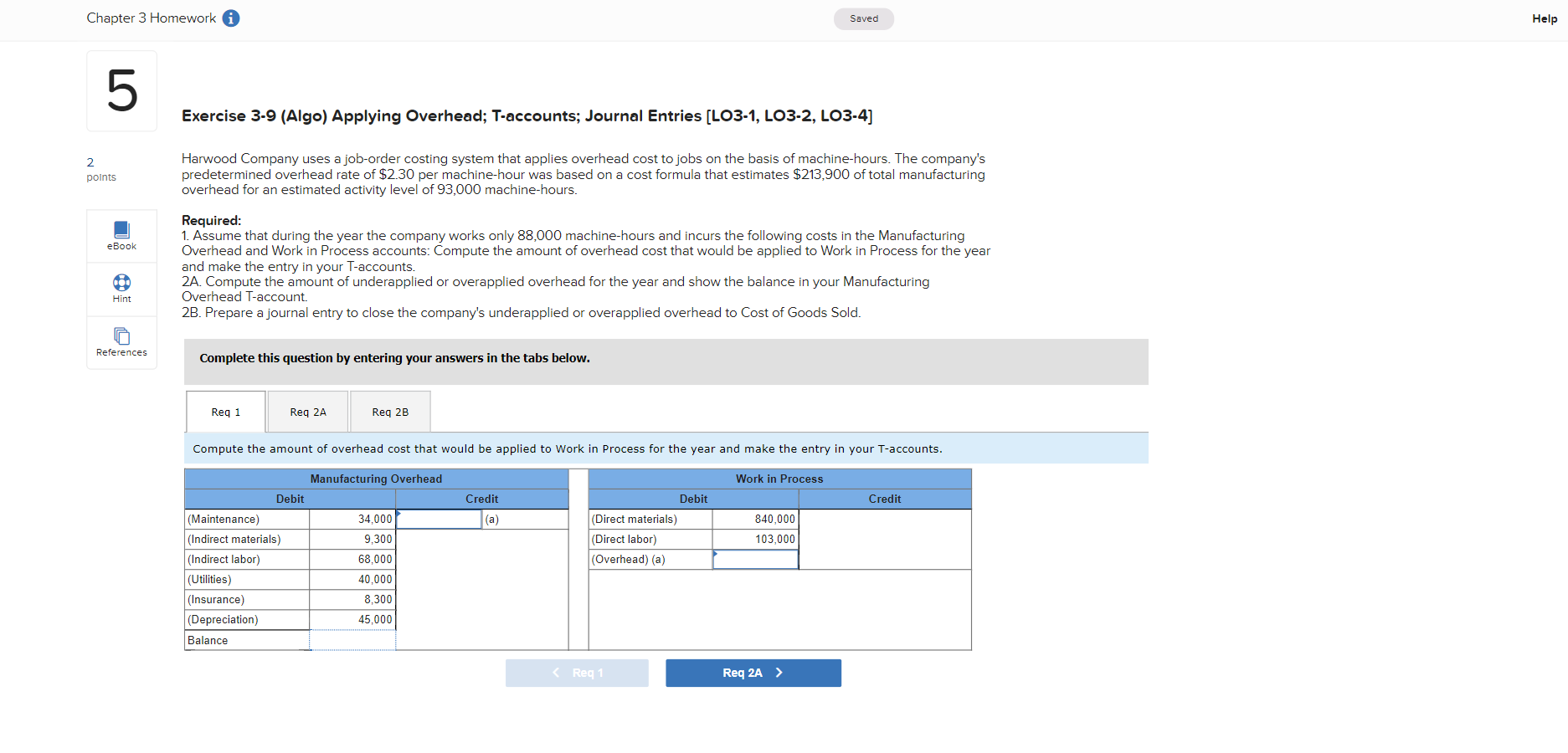
Task: Click the Saved status indicator
Action: pos(863,18)
